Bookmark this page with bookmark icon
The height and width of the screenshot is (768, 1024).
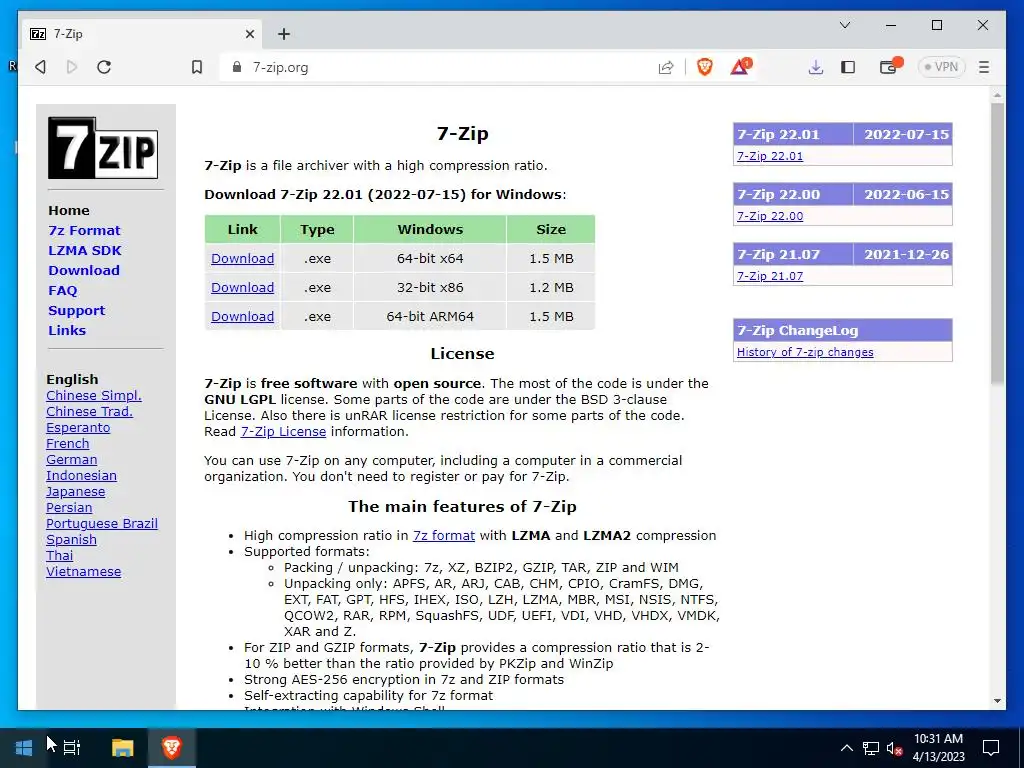point(197,67)
